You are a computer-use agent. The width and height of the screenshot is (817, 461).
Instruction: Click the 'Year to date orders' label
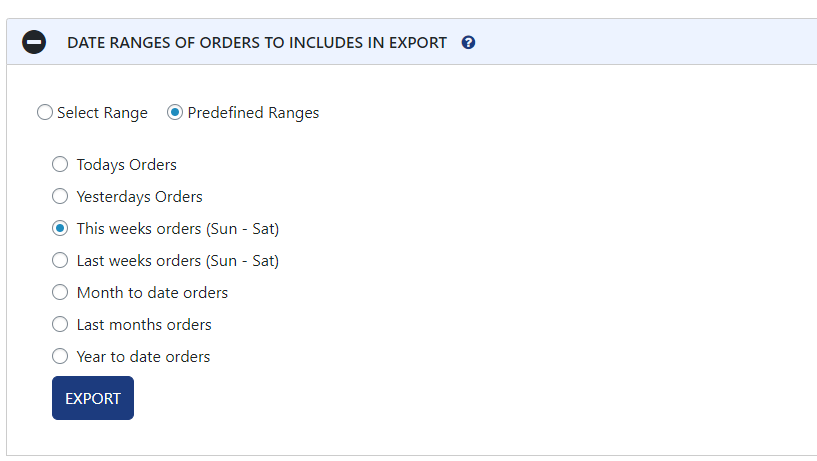coord(143,357)
